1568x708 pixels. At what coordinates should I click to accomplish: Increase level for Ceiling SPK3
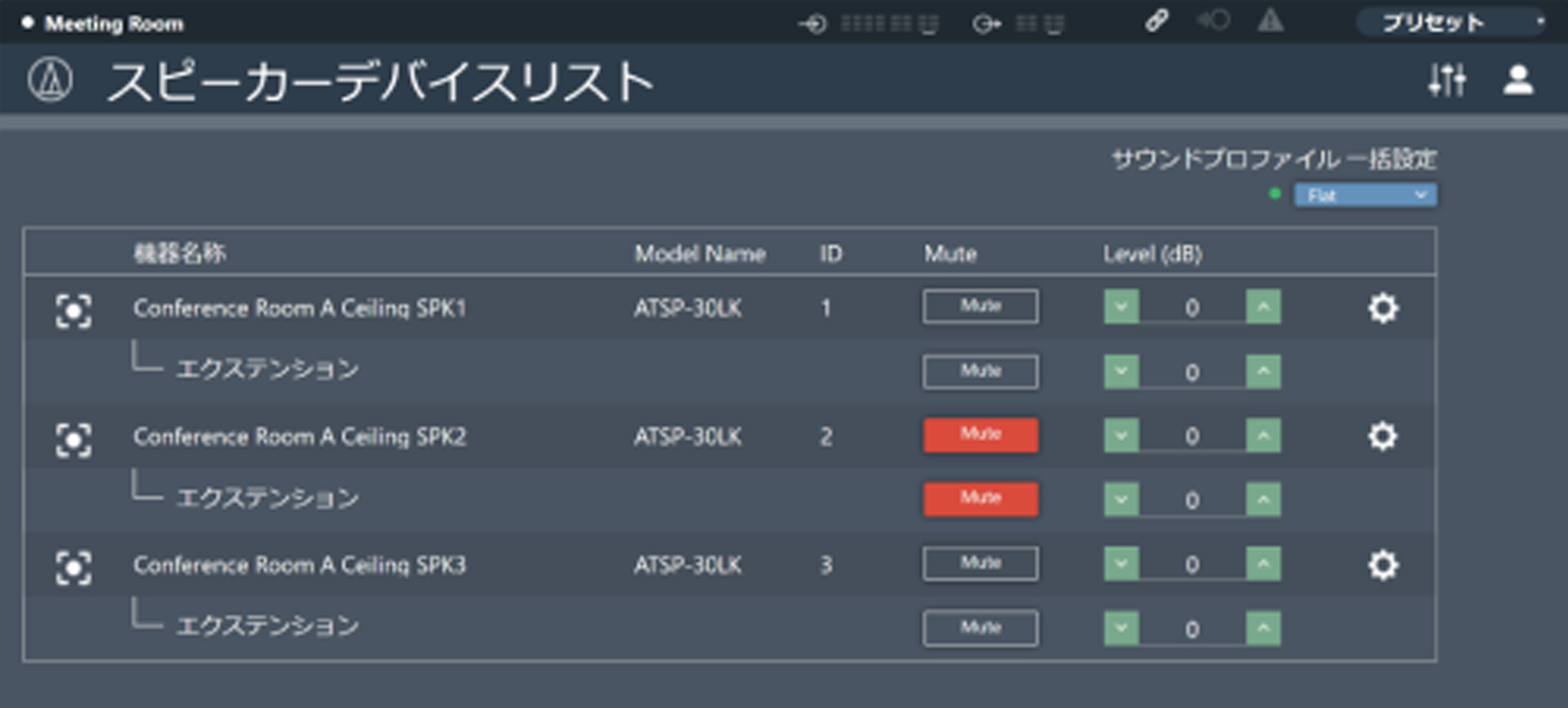pyautogui.click(x=1263, y=564)
